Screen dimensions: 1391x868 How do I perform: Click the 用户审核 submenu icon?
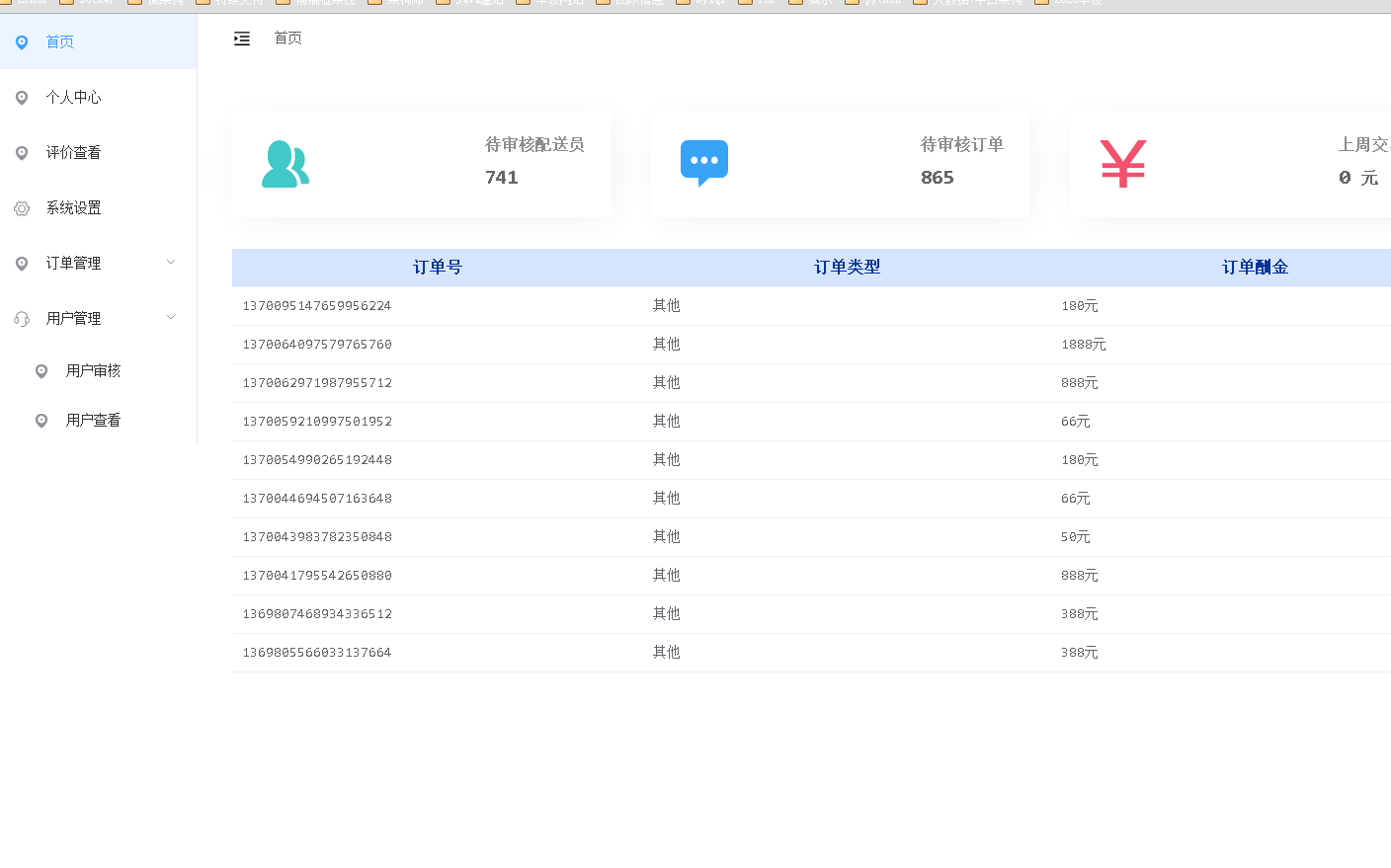point(41,371)
